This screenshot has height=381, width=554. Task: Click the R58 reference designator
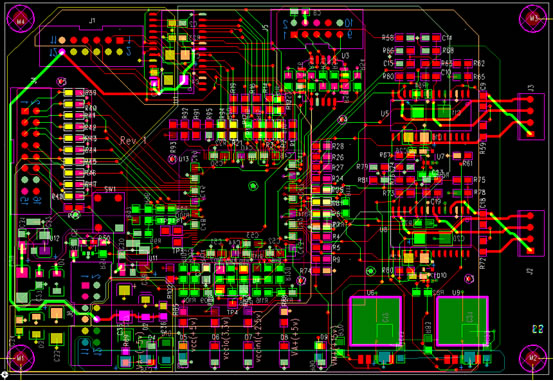(x=388, y=37)
